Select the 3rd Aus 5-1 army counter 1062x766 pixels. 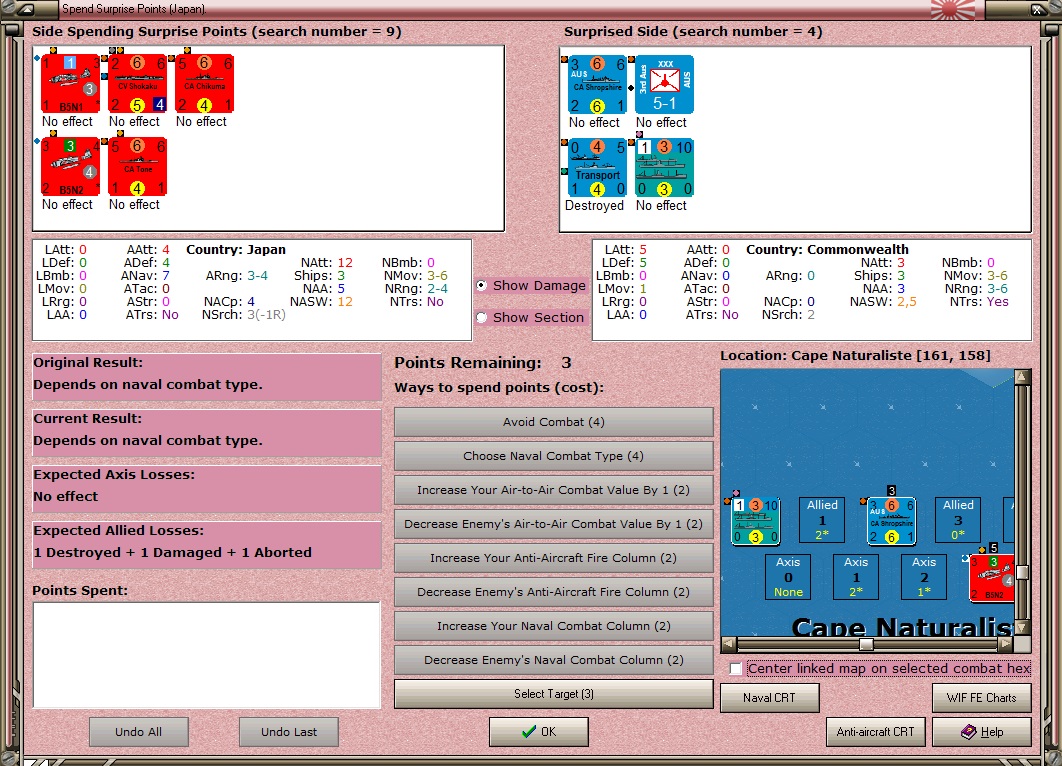point(664,85)
